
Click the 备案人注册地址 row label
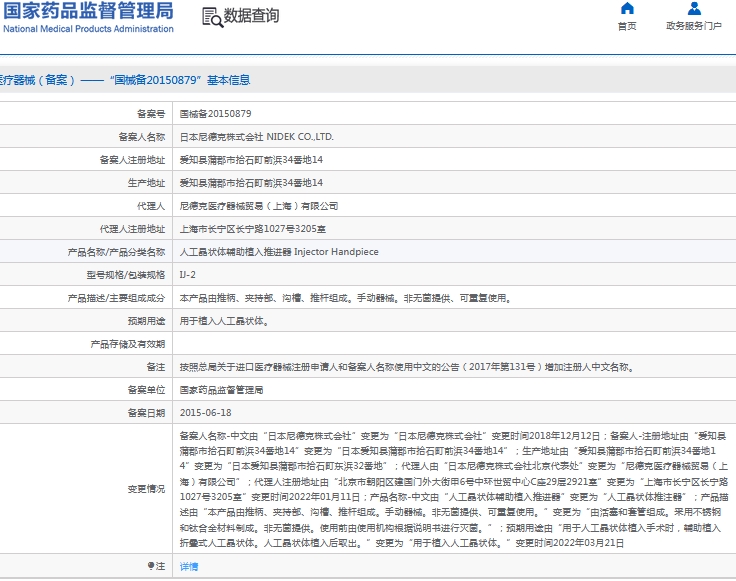[132, 160]
